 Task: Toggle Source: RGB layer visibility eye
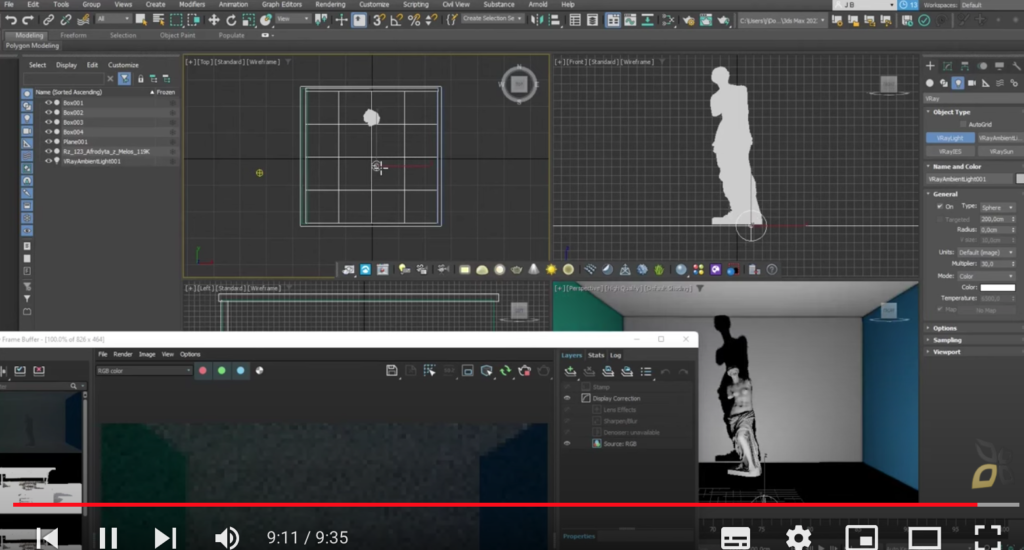pos(567,444)
